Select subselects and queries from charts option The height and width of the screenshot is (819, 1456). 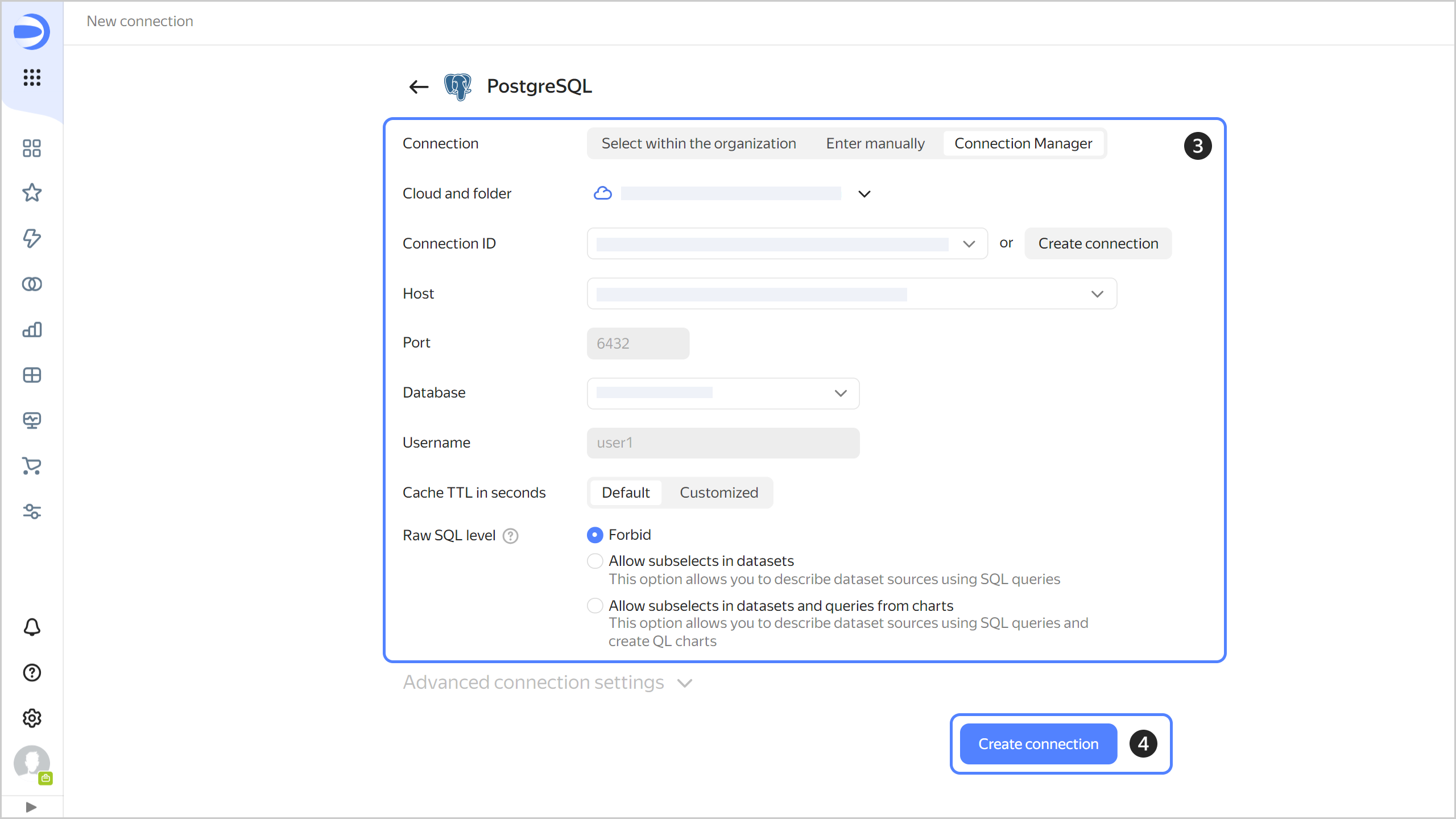tap(595, 606)
